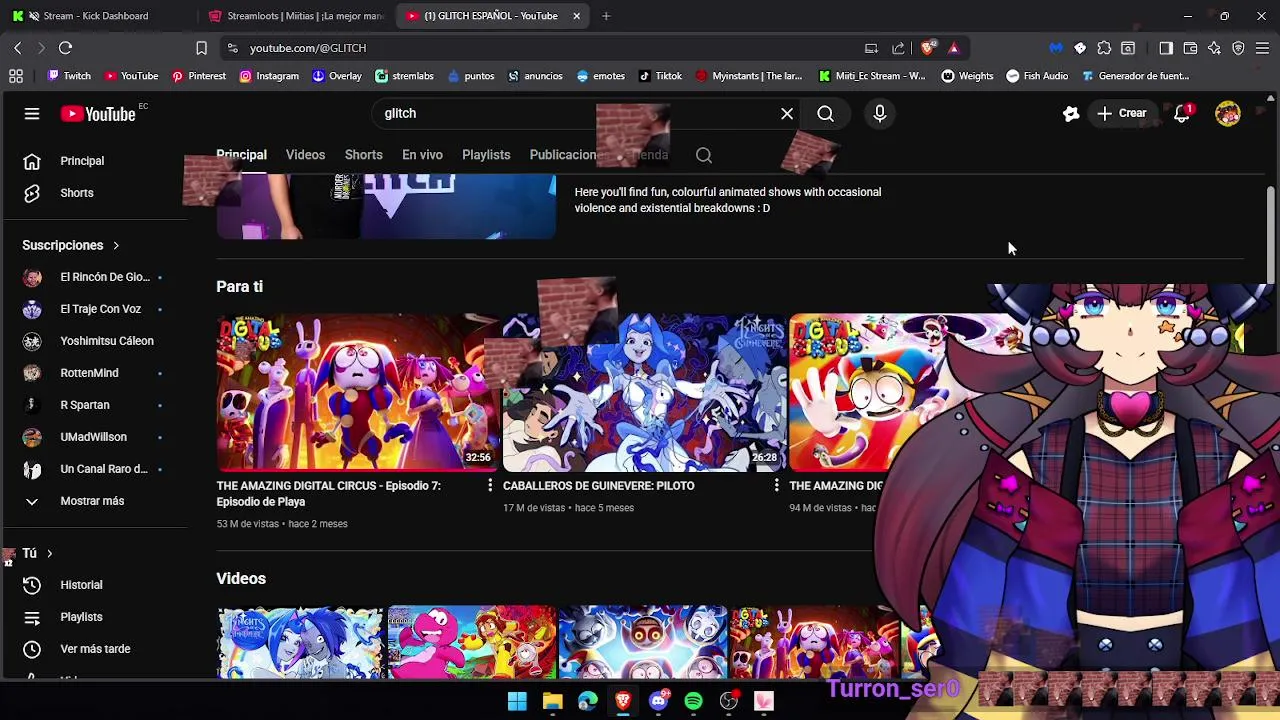Open the Fish Audio bookmark
Screen dimensions: 1280x720
click(1037, 76)
